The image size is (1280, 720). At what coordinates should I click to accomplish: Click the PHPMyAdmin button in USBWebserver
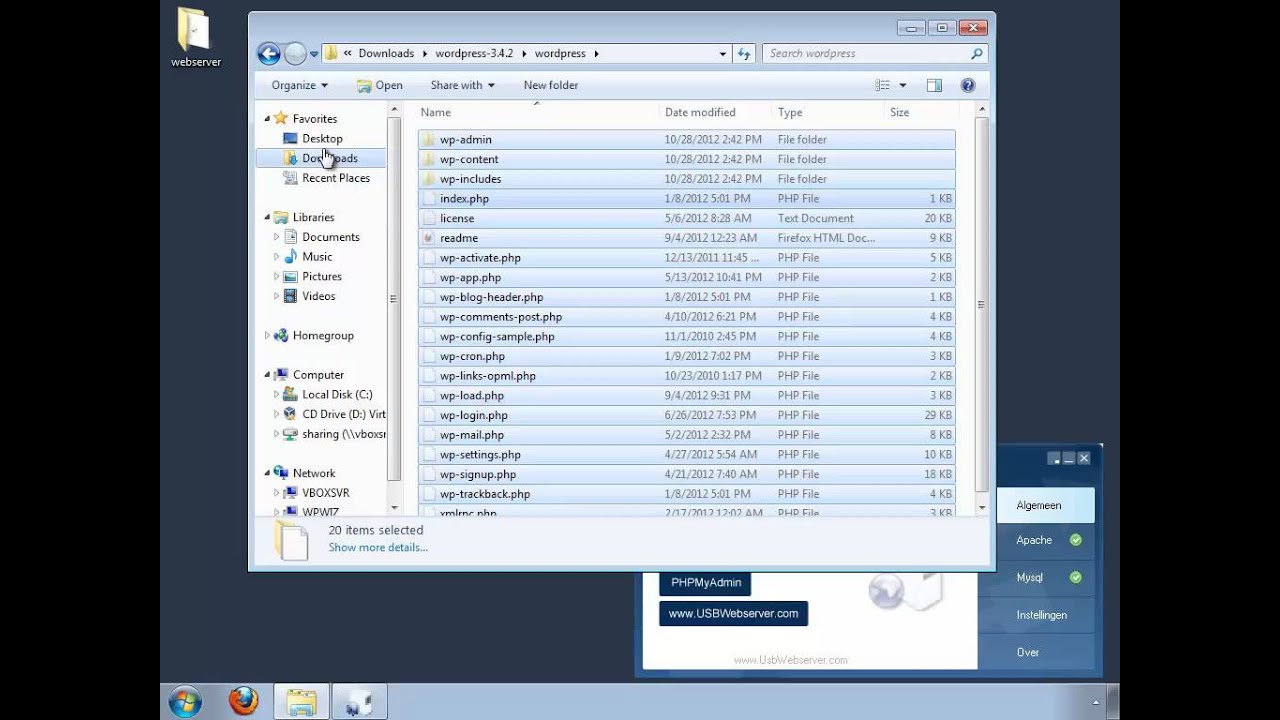(706, 582)
